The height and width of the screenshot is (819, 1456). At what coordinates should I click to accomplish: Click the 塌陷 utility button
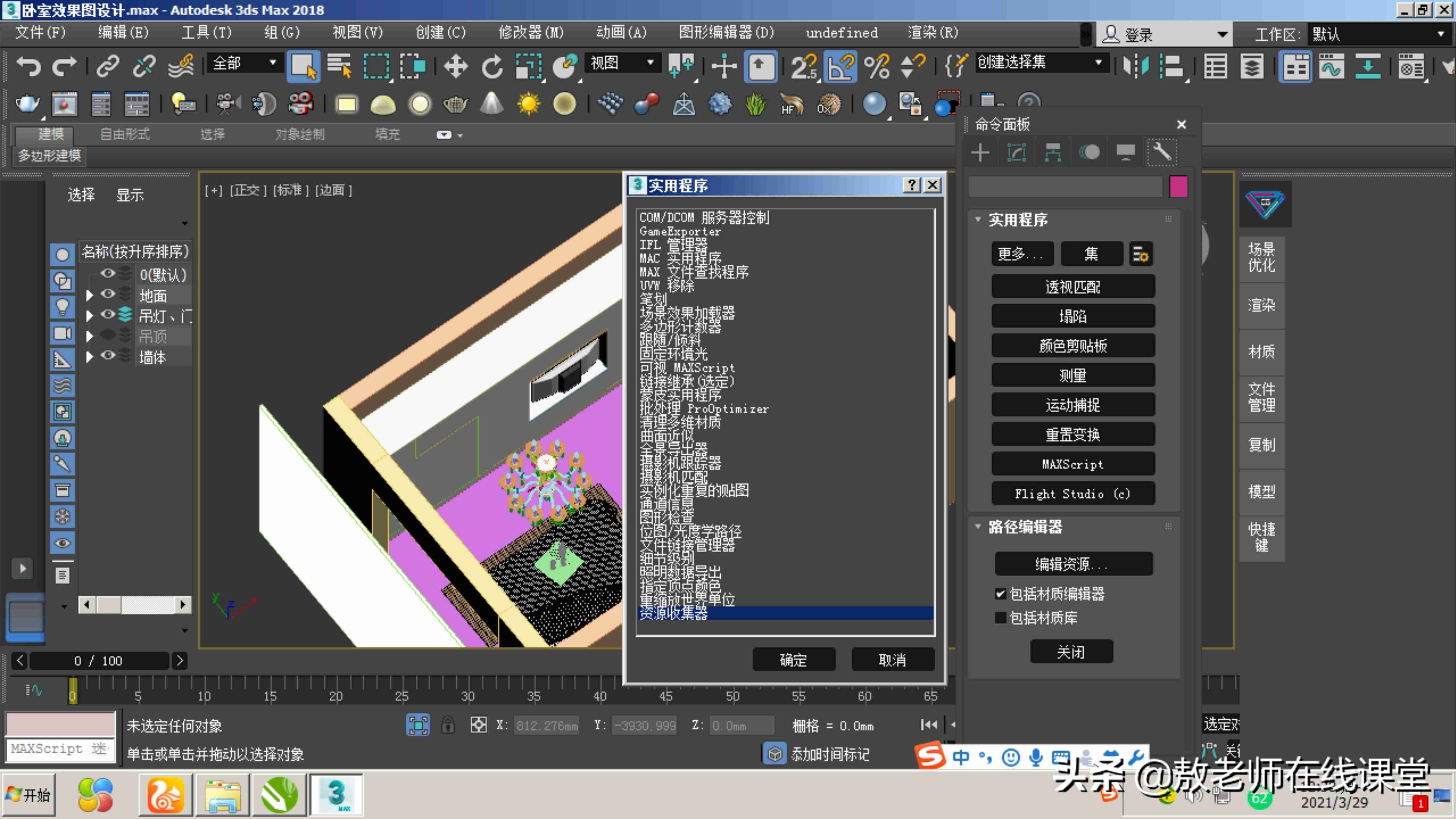[x=1073, y=316]
